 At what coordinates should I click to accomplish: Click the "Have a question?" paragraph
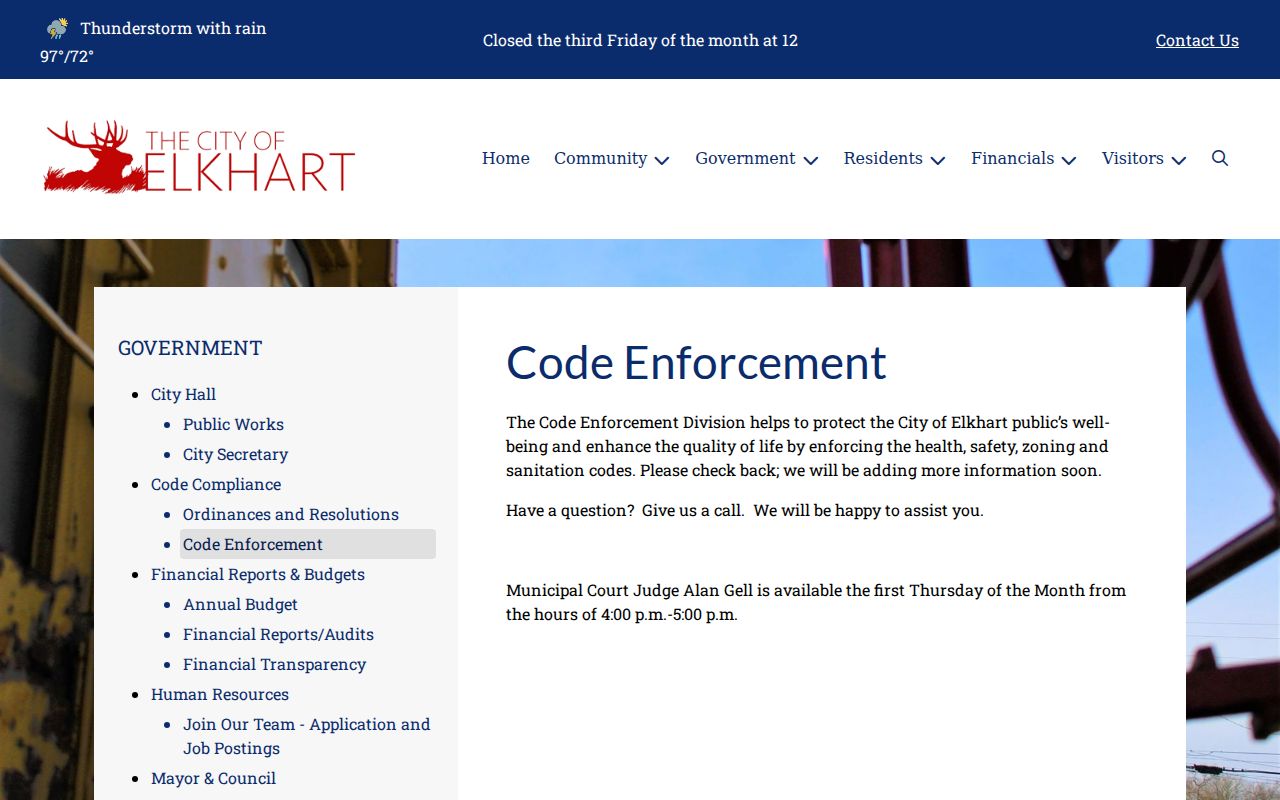(x=745, y=510)
